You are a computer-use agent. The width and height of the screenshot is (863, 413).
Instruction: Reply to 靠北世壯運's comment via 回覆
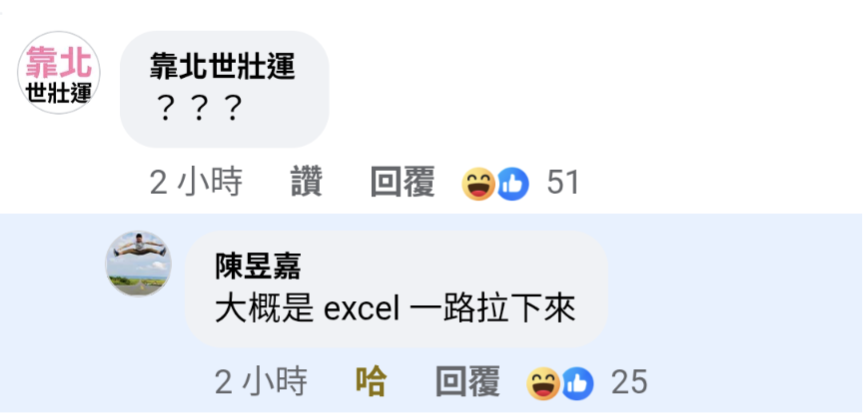[403, 183]
